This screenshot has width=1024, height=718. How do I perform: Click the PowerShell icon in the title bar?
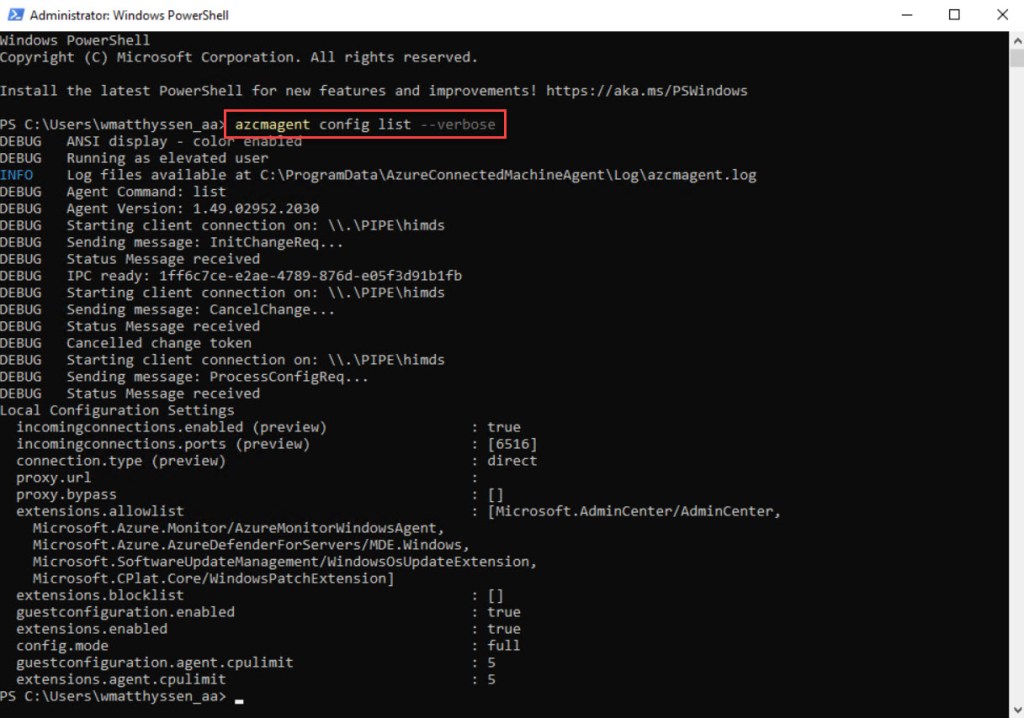[x=14, y=15]
